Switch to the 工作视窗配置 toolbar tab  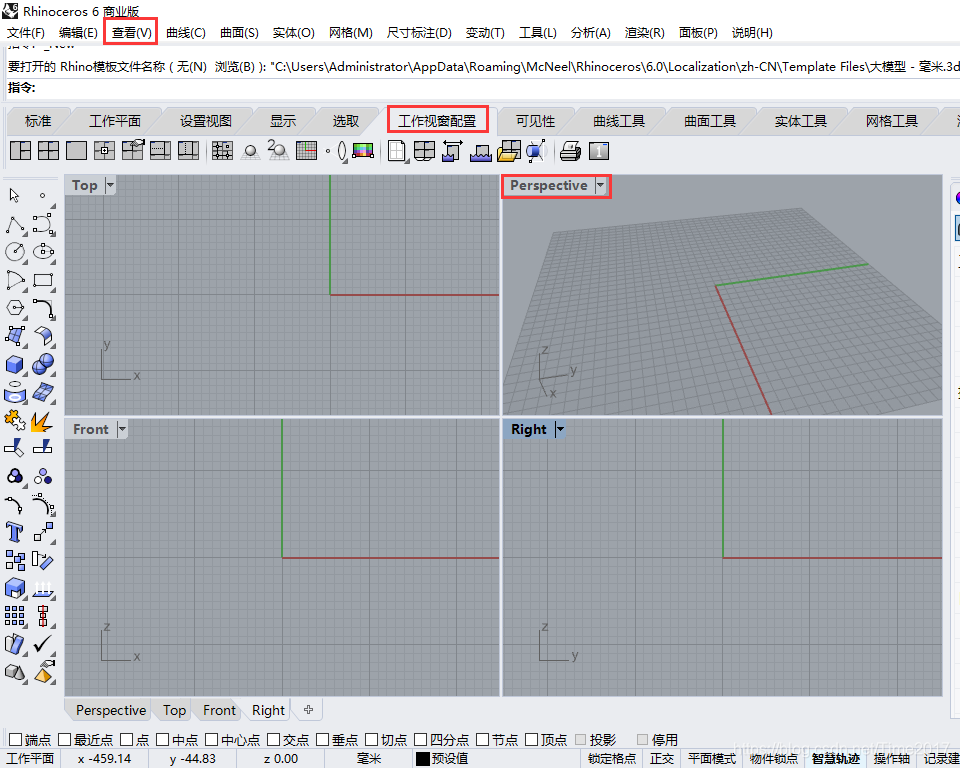pyautogui.click(x=437, y=121)
